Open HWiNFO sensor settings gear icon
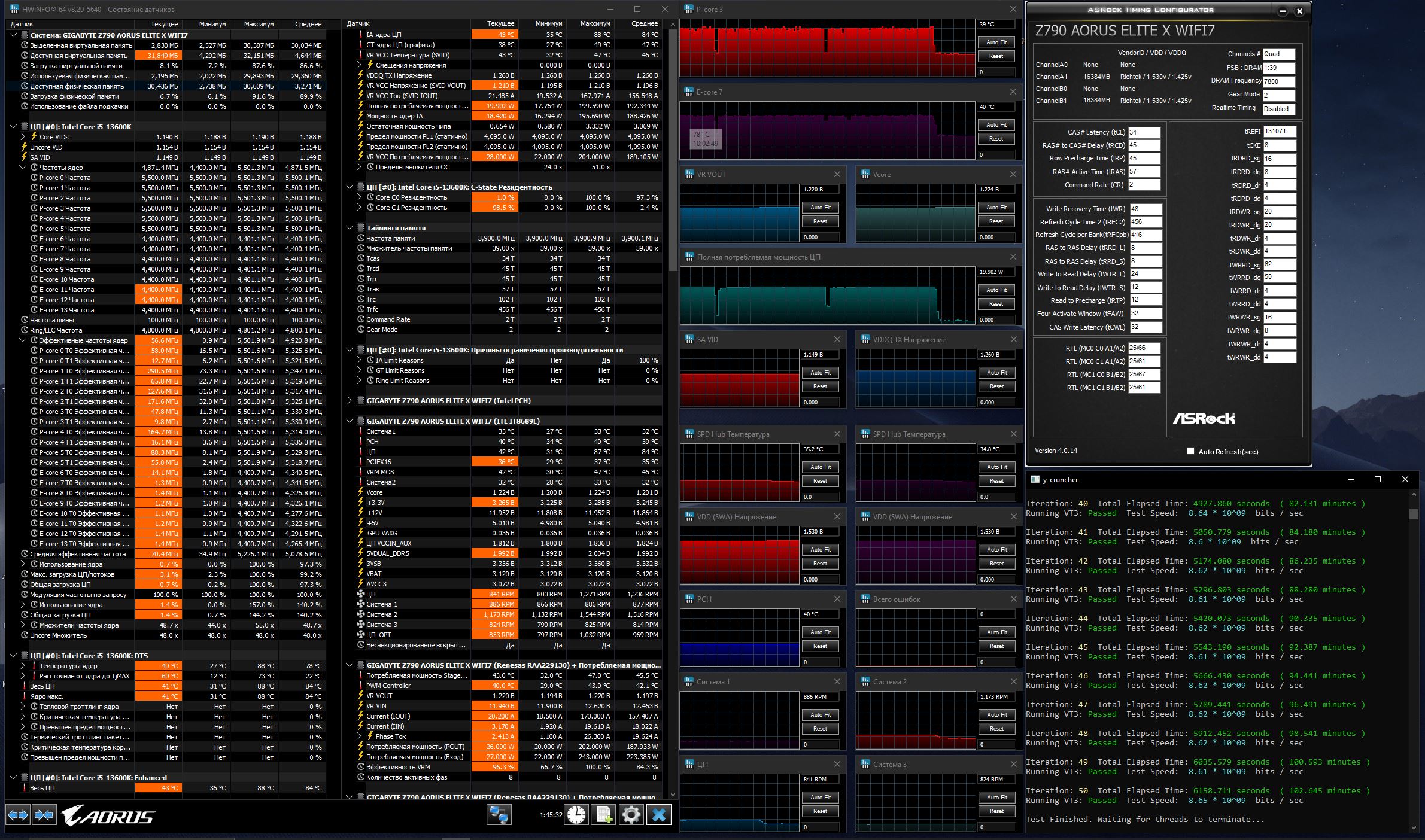1425x840 pixels. [631, 815]
